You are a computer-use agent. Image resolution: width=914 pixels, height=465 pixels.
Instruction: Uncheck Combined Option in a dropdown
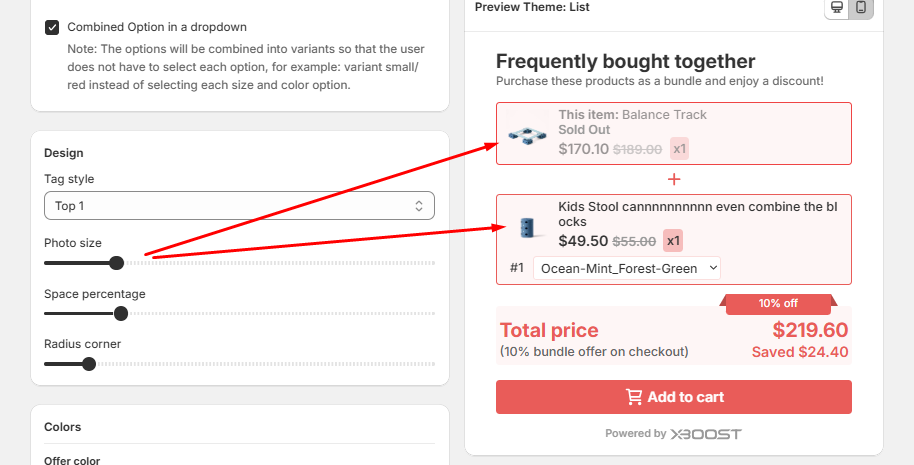pyautogui.click(x=52, y=27)
